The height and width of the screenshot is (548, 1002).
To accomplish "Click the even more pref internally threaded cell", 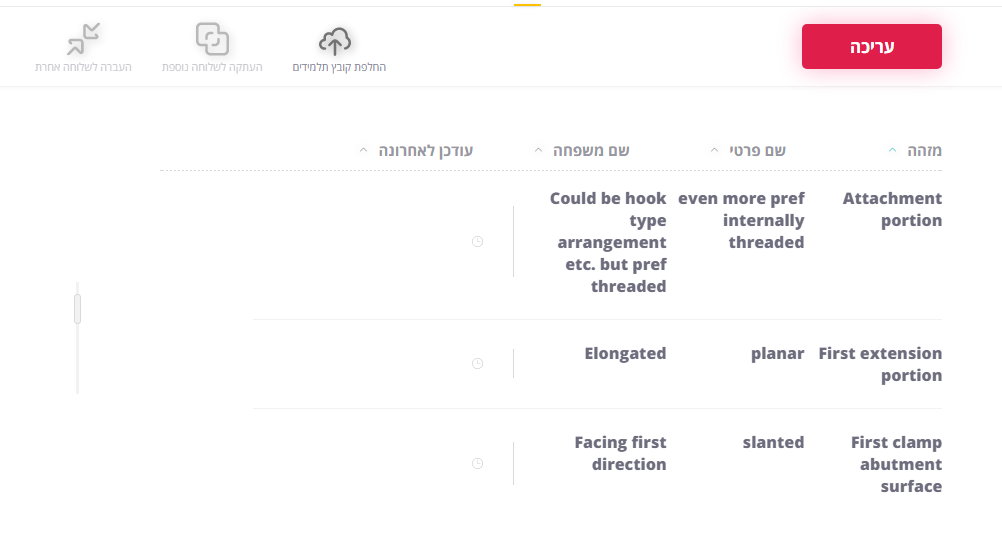I will tap(741, 220).
